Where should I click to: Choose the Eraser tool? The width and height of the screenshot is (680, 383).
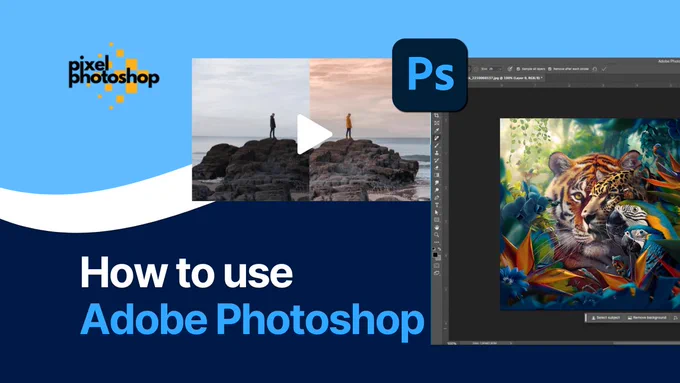point(437,167)
